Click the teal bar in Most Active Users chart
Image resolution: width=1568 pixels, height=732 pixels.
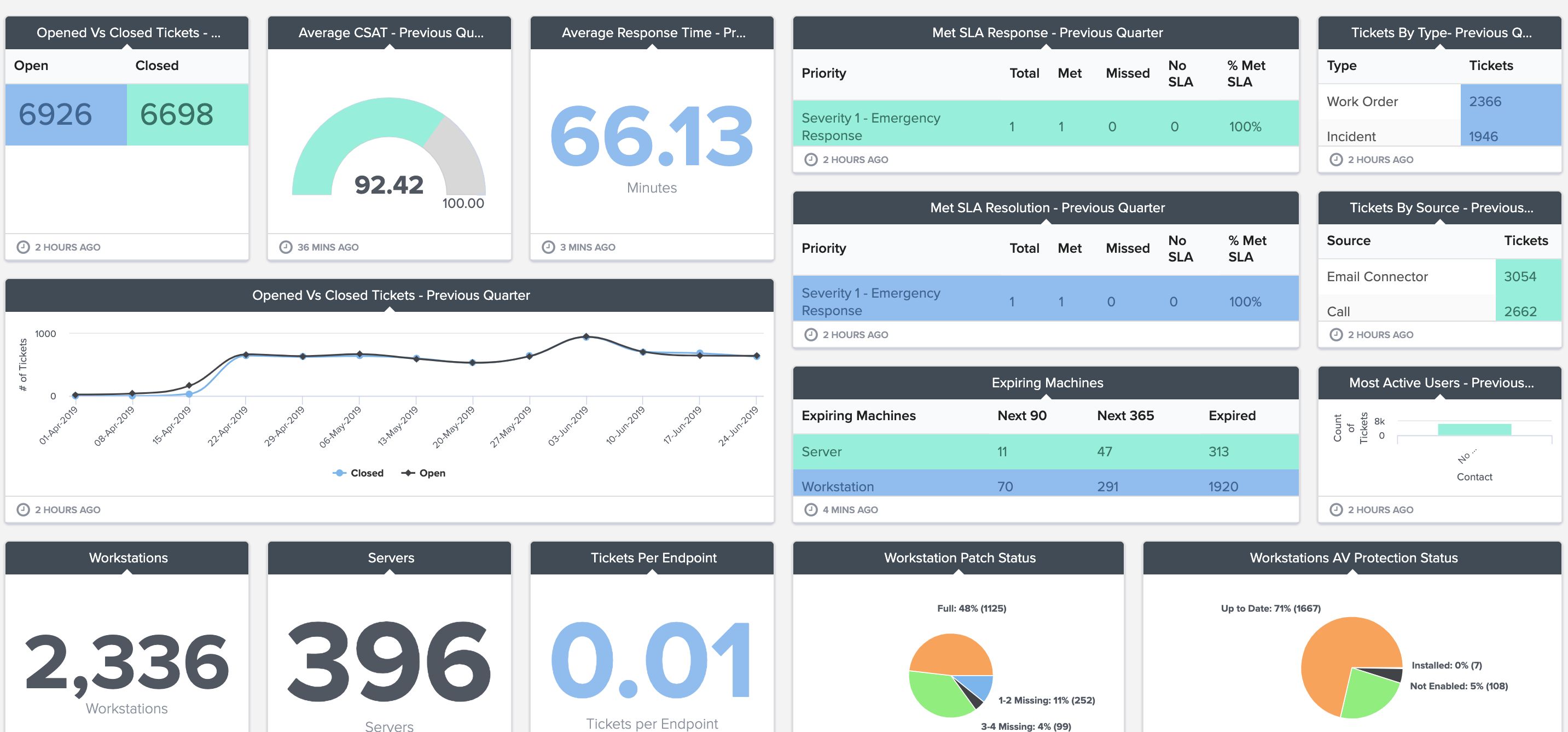pyautogui.click(x=1474, y=429)
